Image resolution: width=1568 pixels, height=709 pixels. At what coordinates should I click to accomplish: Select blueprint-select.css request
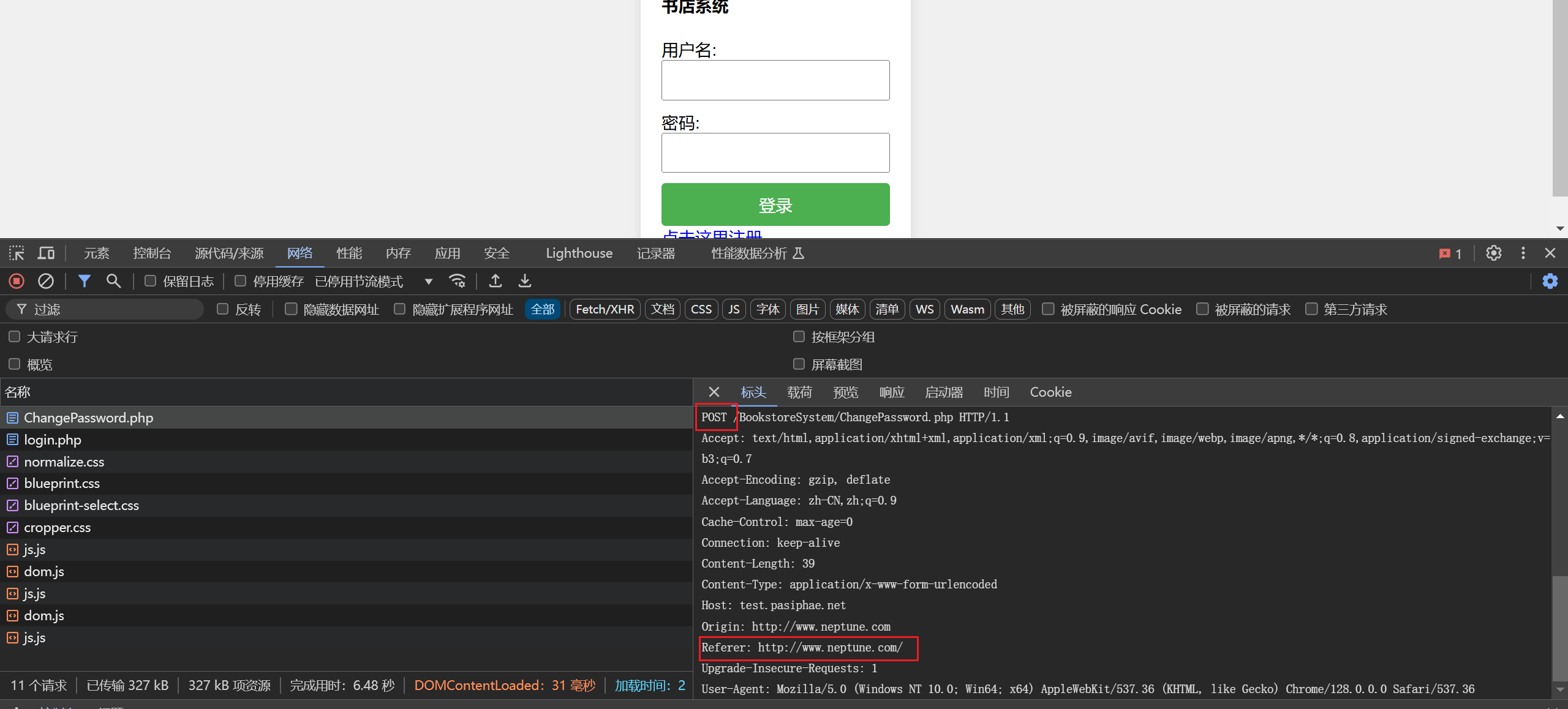346,505
